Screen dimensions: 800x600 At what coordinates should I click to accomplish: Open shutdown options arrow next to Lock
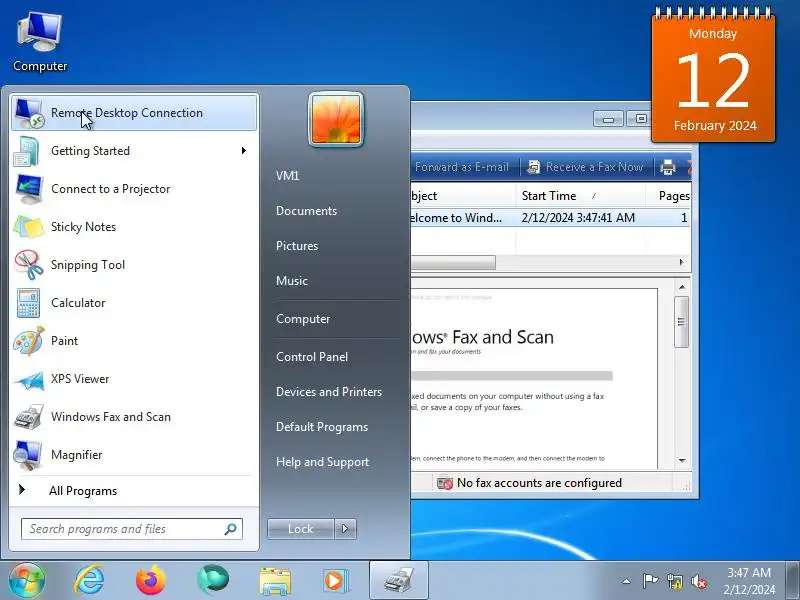(x=345, y=529)
